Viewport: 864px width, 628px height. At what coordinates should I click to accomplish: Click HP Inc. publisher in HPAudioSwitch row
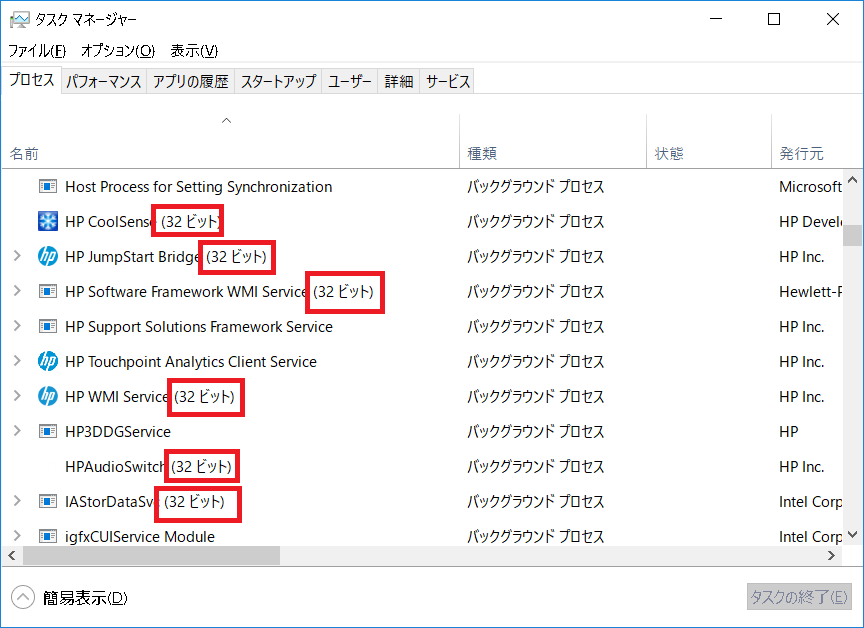point(802,467)
